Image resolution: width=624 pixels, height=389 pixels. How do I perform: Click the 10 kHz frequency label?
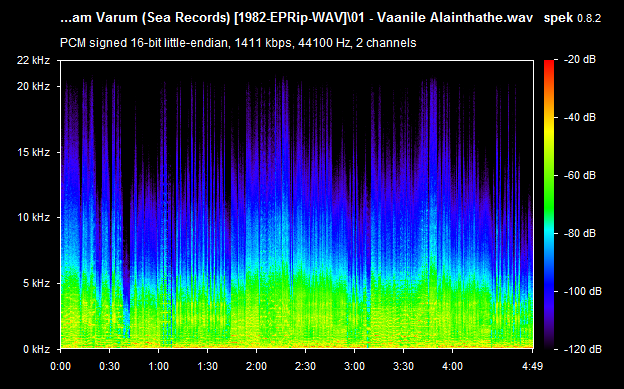point(33,217)
